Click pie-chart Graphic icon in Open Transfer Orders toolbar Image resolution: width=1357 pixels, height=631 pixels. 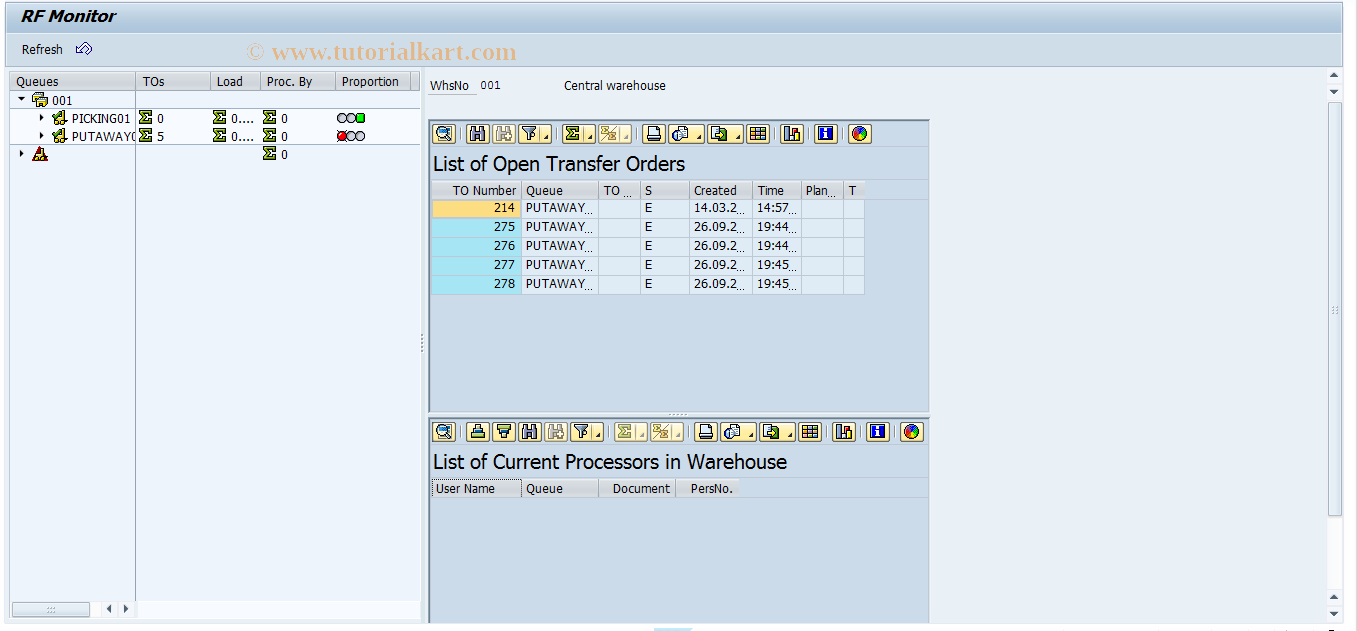point(859,134)
